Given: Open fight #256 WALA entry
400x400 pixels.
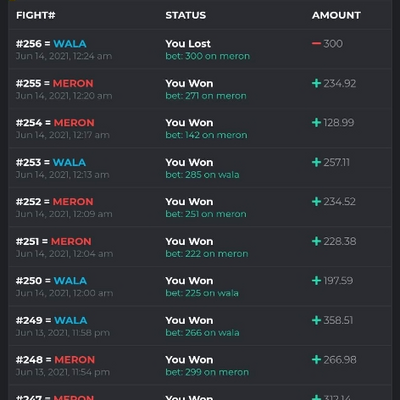Looking at the screenshot, I should click(x=200, y=49).
